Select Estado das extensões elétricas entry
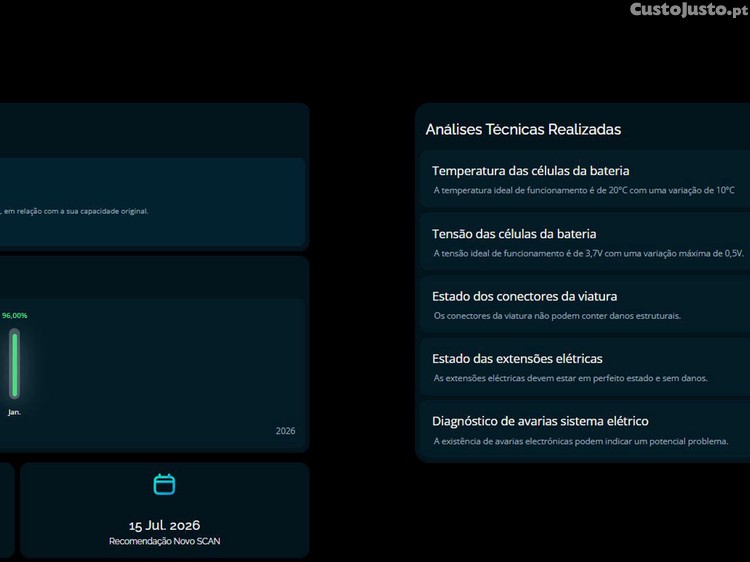Screen dimensions: 750x562 (x=517, y=359)
